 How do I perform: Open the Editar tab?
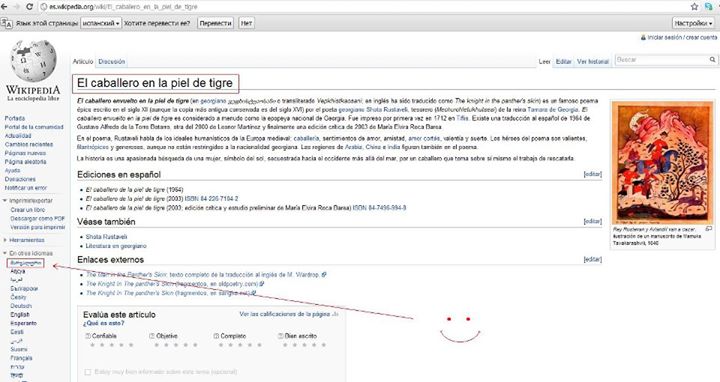click(563, 62)
